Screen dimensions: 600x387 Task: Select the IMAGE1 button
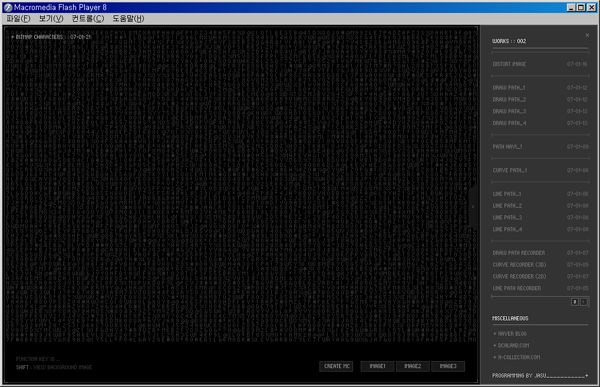tap(377, 366)
